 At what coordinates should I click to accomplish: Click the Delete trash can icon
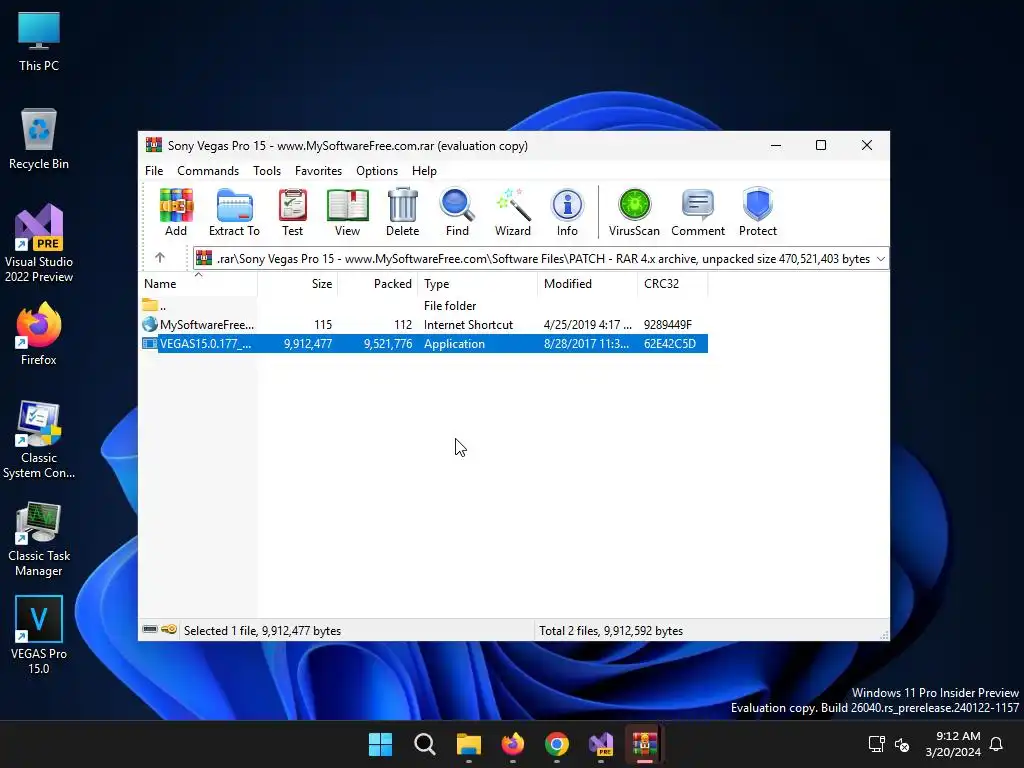point(402,212)
